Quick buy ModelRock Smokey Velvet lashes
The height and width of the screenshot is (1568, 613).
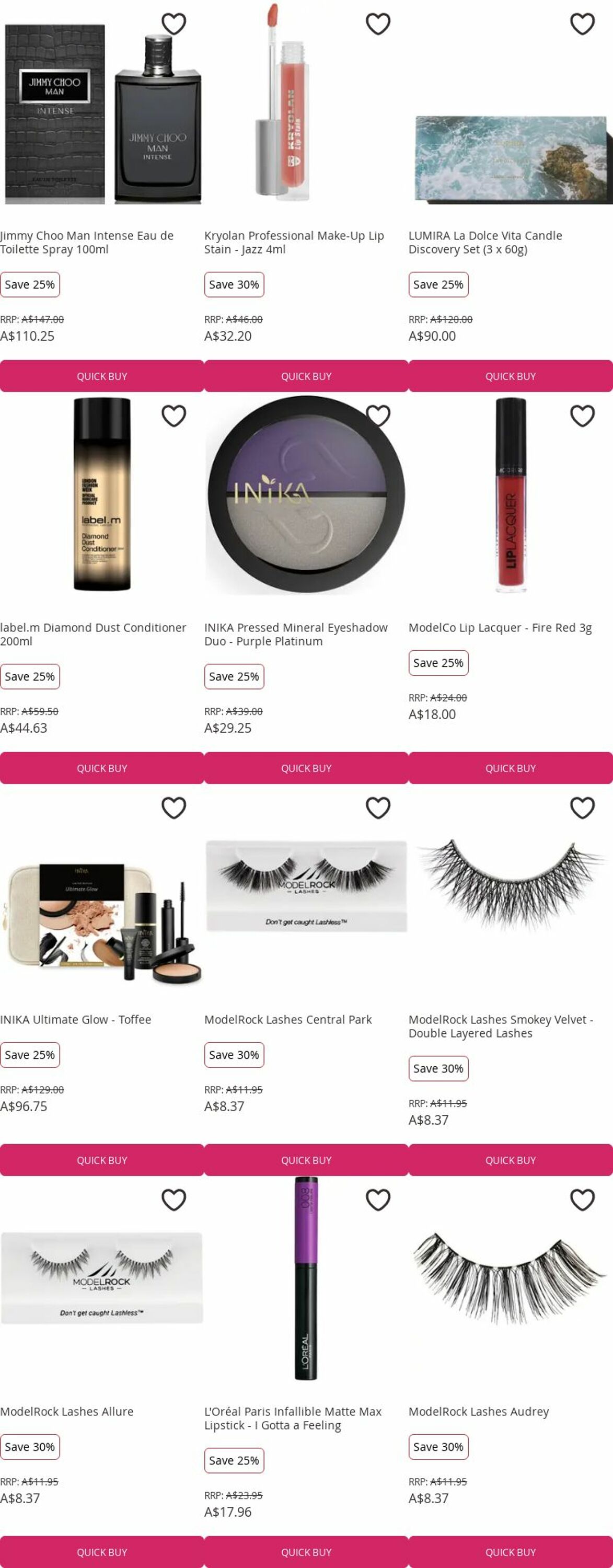[511, 1160]
